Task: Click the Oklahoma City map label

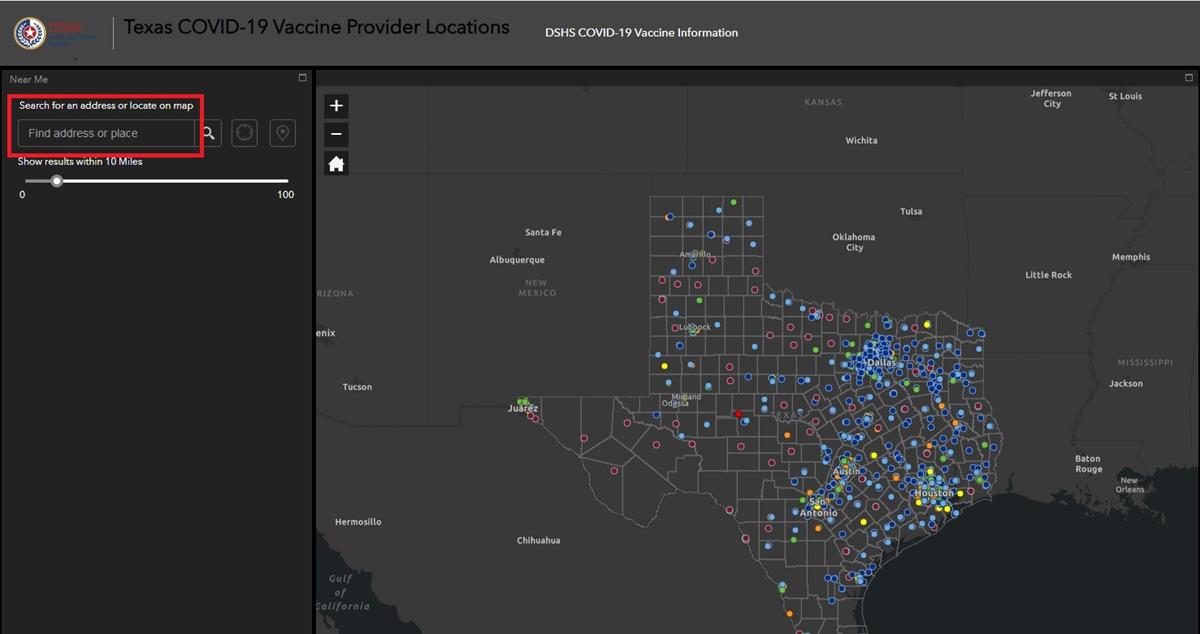Action: click(853, 242)
